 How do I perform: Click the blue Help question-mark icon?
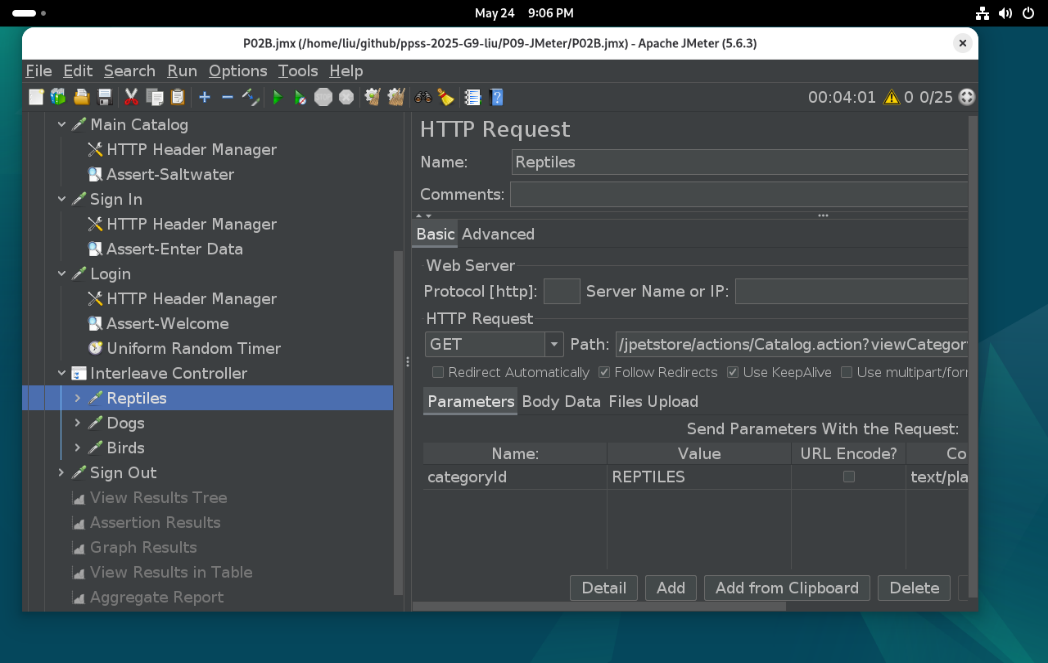[x=497, y=98]
